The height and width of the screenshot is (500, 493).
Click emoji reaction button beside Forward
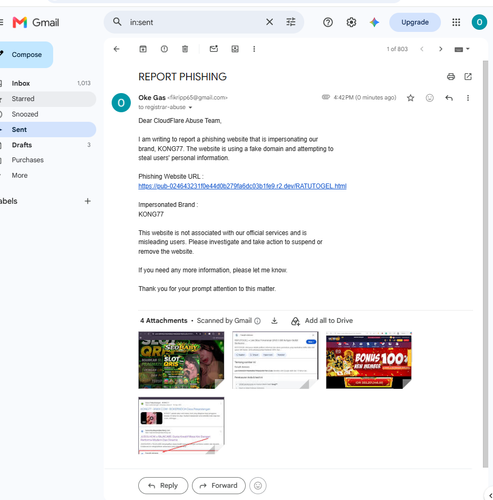[258, 486]
